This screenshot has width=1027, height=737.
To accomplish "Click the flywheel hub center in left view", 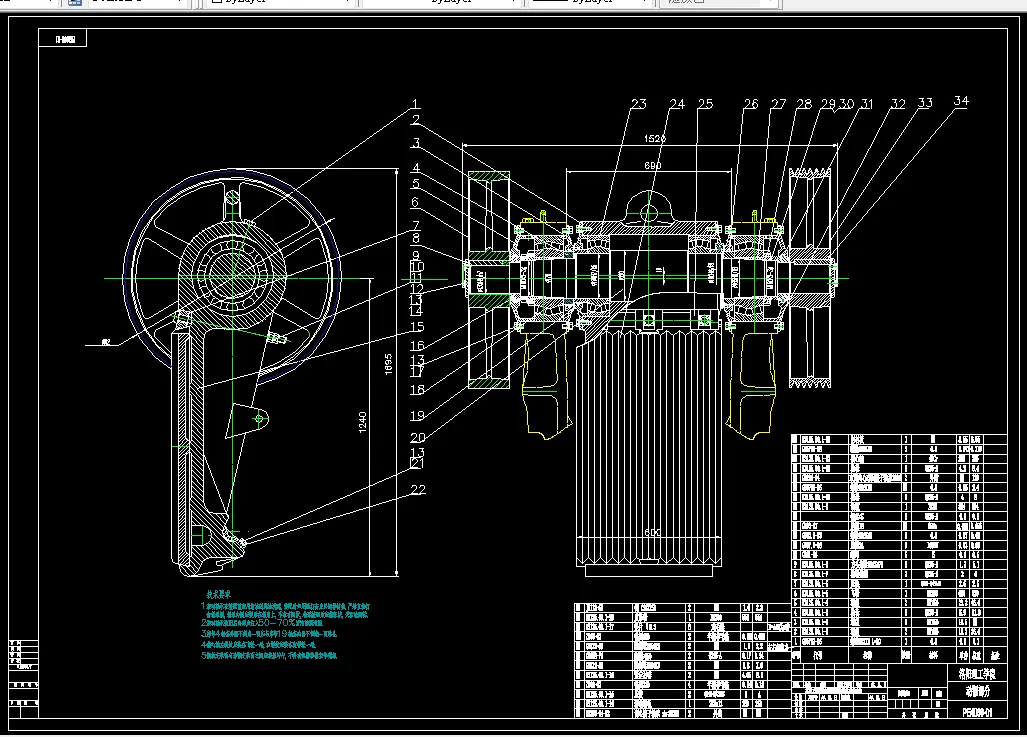I will click(233, 278).
